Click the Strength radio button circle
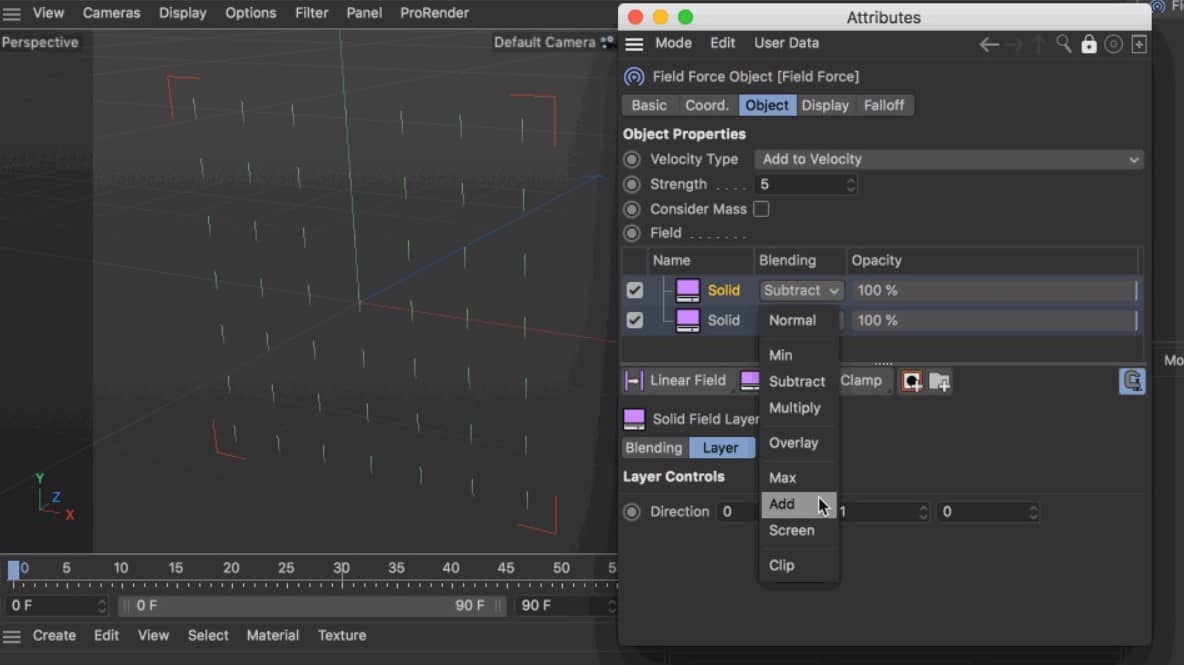Image resolution: width=1184 pixels, height=665 pixels. 631,184
